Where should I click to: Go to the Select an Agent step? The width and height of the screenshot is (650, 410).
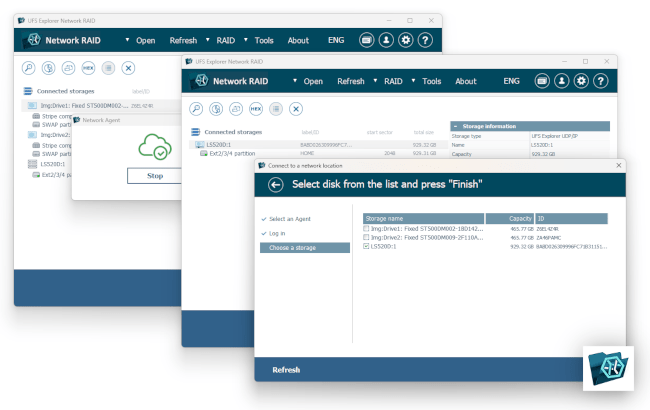click(x=290, y=219)
